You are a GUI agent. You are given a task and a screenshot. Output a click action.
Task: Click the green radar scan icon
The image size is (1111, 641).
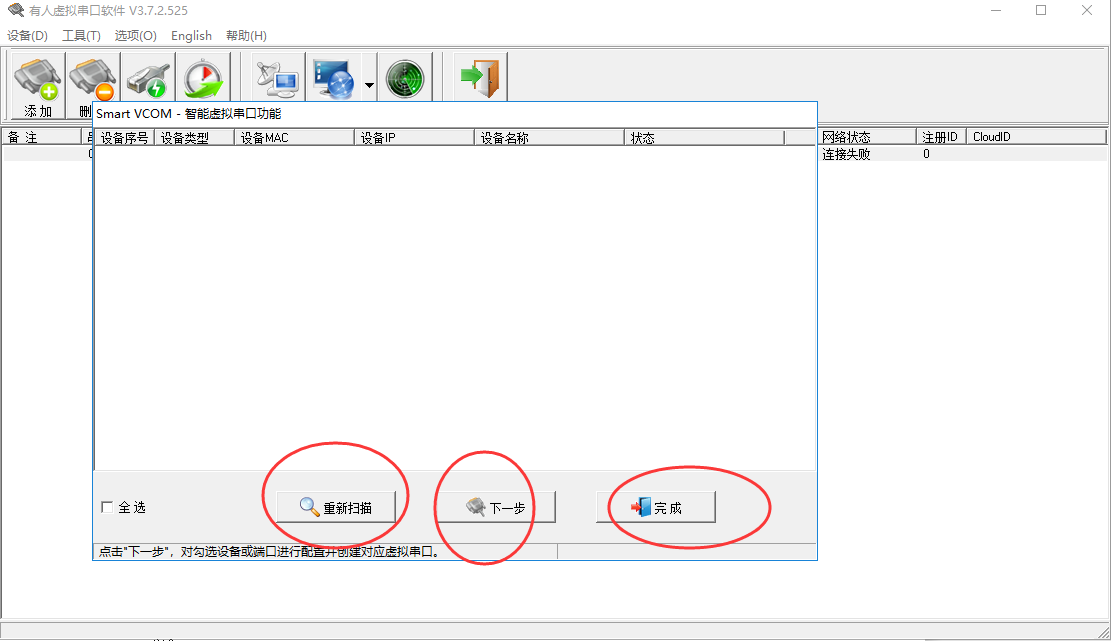404,78
